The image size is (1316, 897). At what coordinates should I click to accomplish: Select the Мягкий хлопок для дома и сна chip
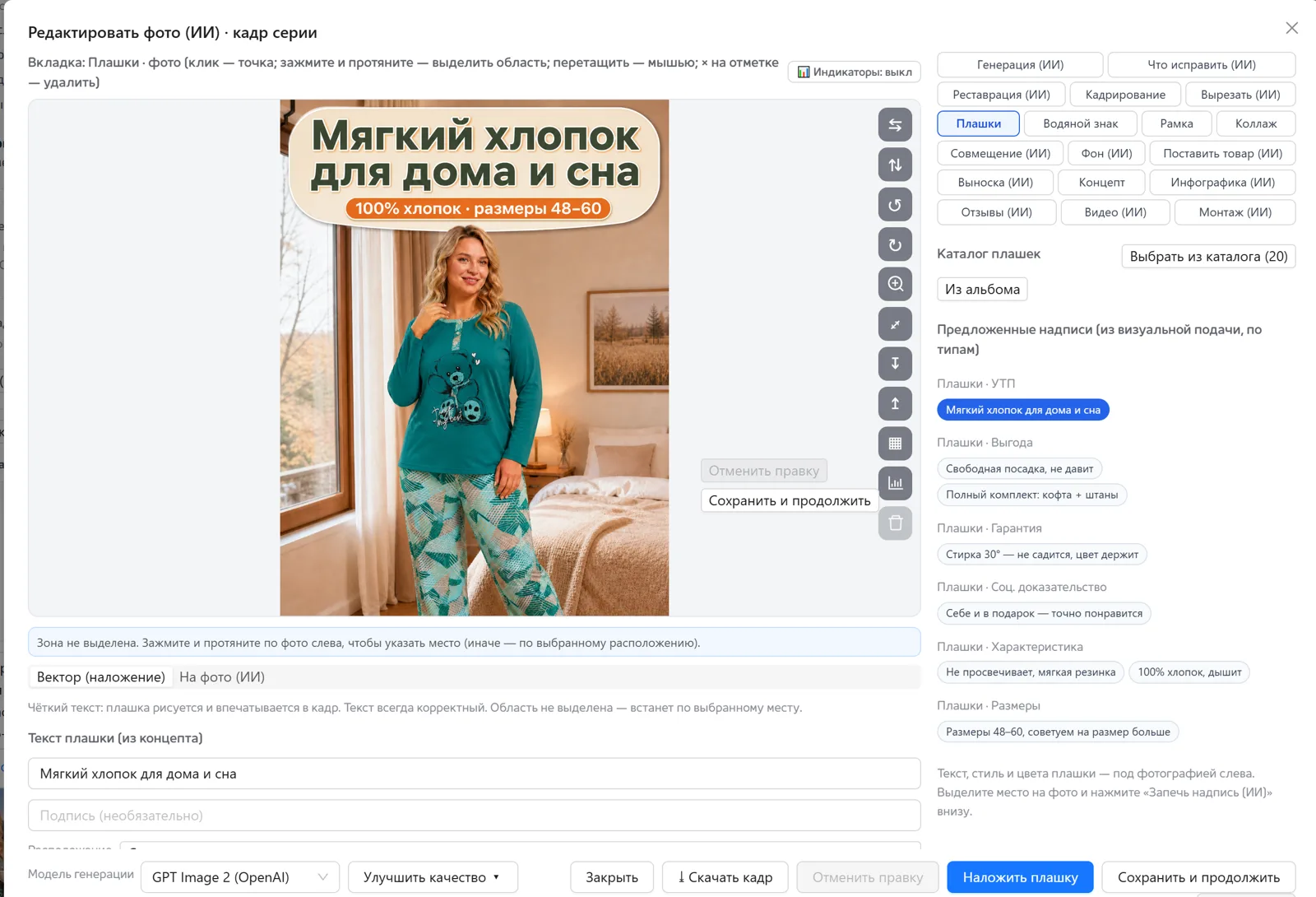1022,410
